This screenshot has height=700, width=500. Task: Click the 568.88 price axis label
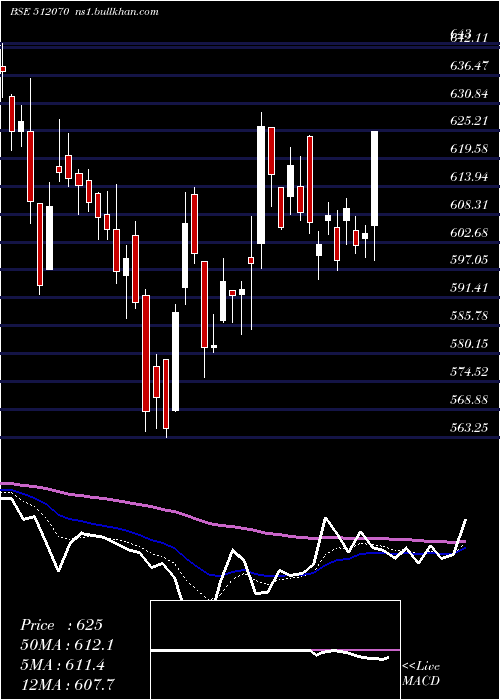pyautogui.click(x=469, y=399)
